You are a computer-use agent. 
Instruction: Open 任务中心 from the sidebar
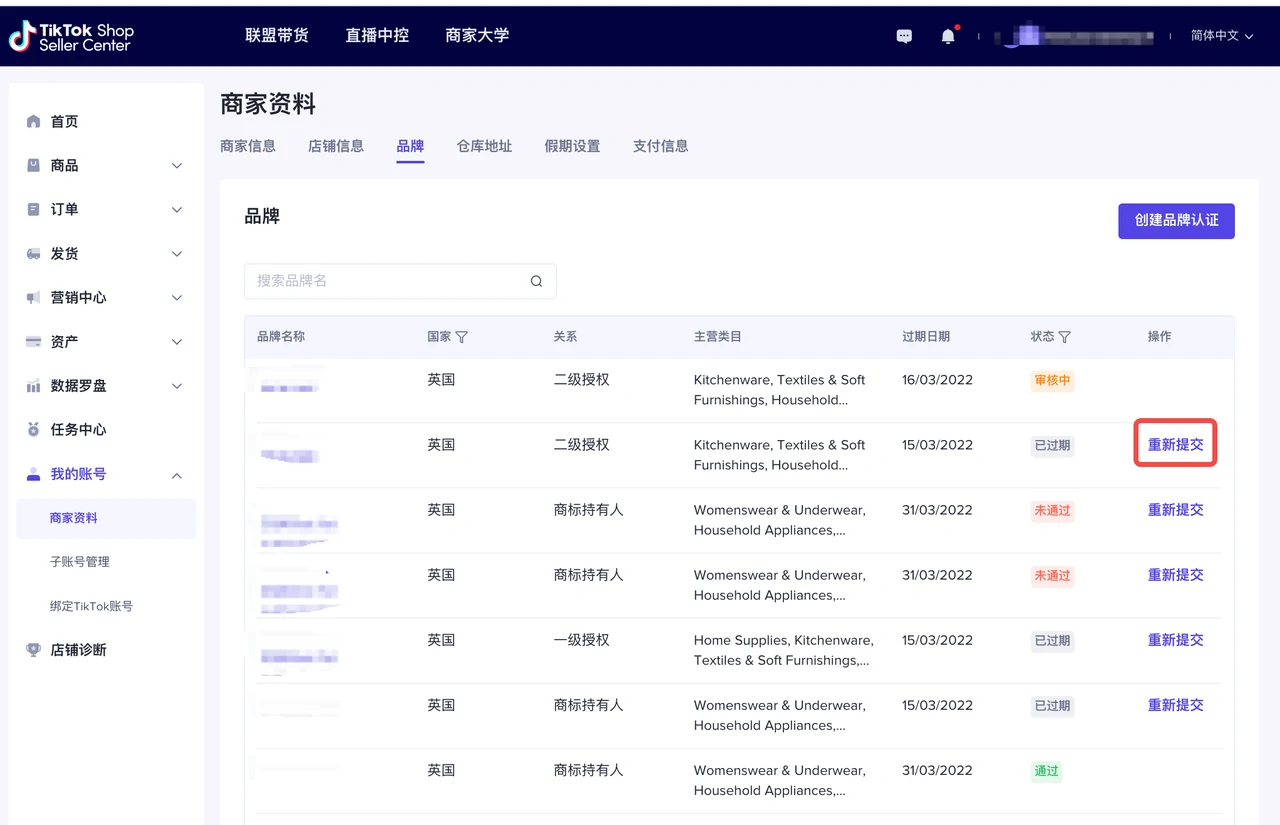[78, 429]
